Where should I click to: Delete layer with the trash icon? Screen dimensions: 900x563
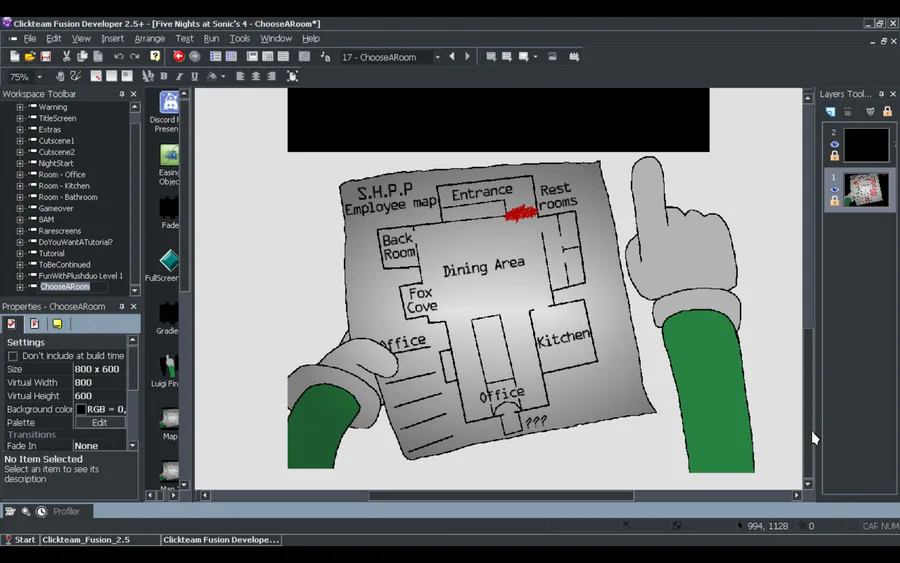848,111
